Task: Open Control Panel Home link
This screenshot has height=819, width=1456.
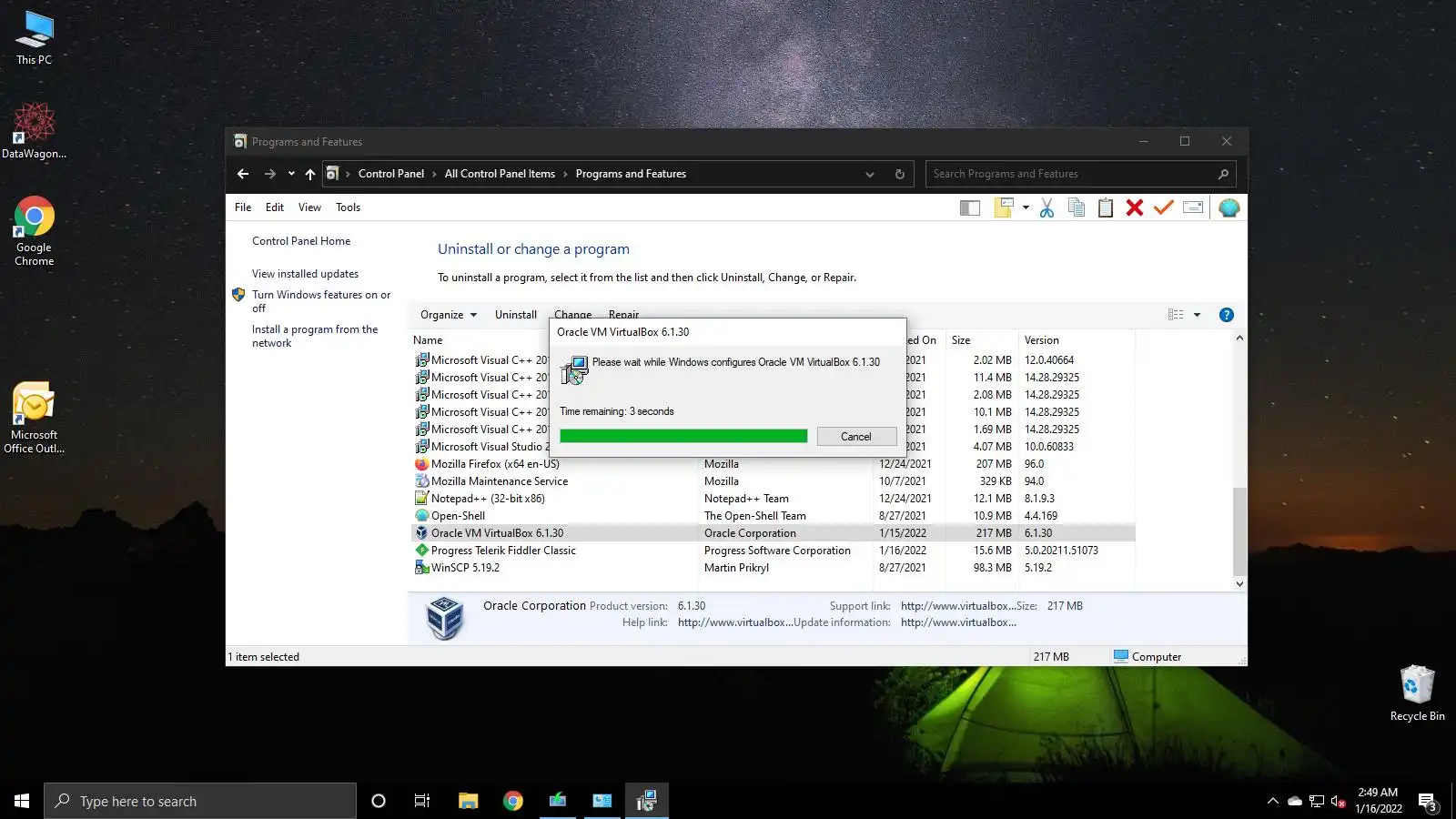Action: click(x=301, y=241)
